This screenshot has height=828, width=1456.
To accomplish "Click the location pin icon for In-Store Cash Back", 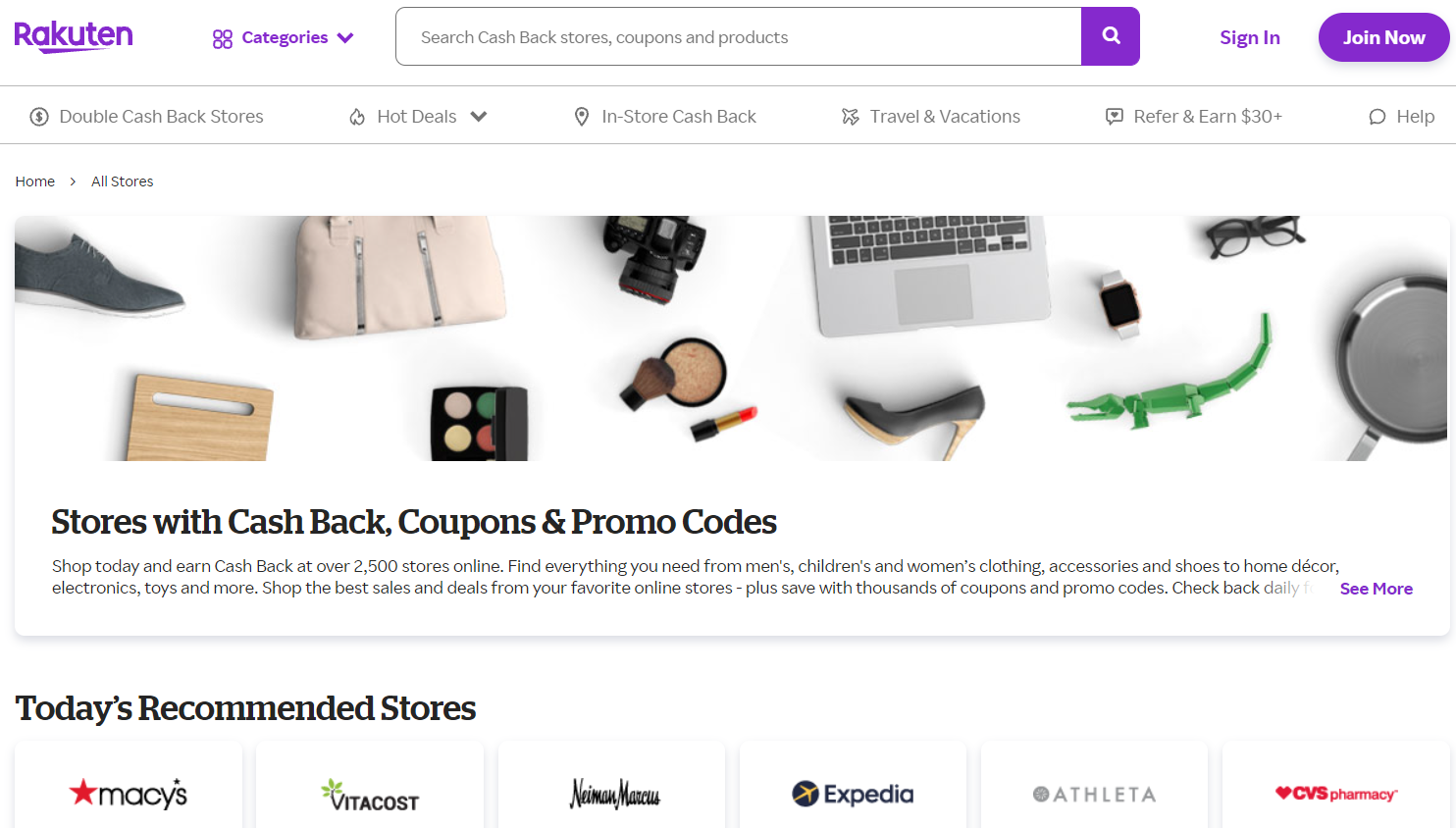I will pyautogui.click(x=583, y=116).
